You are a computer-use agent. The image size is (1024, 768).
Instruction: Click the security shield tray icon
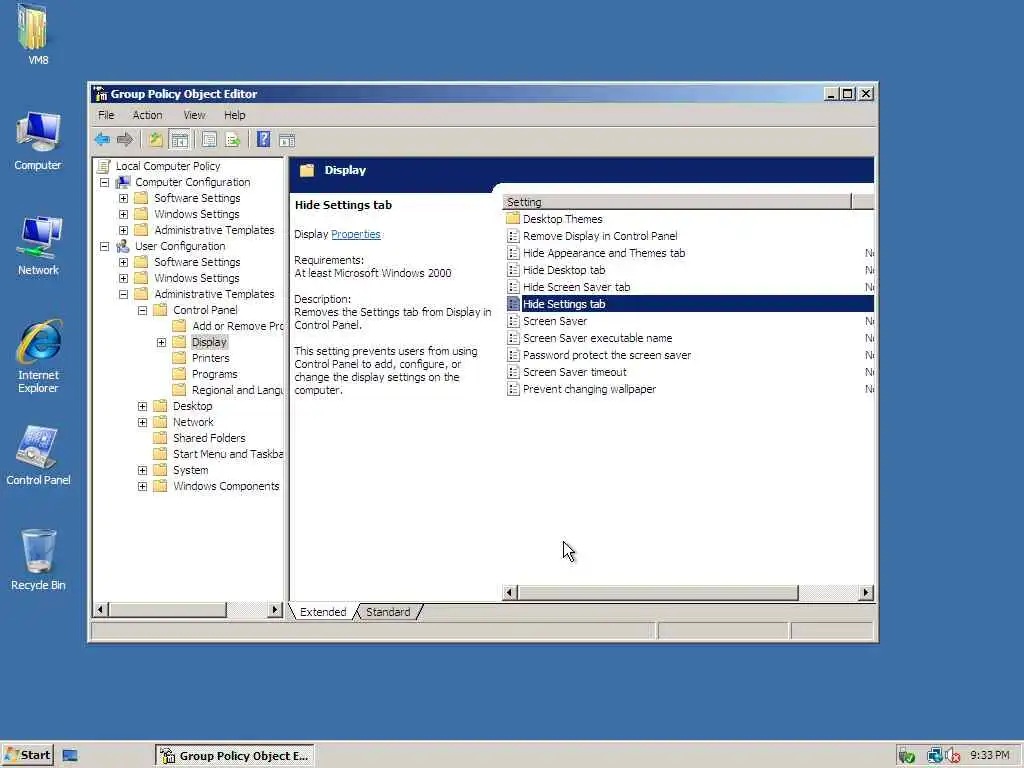coord(906,756)
